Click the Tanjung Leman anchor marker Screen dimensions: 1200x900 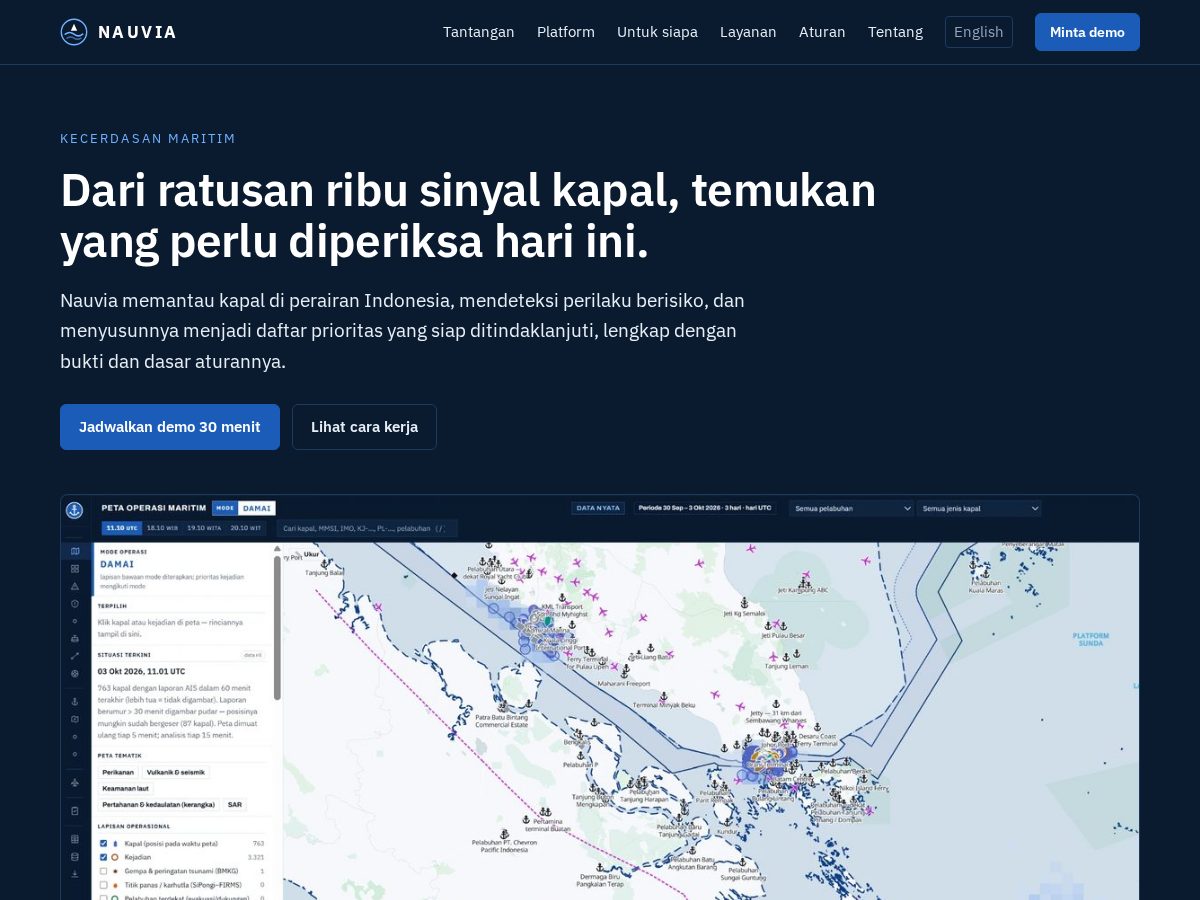tap(786, 657)
